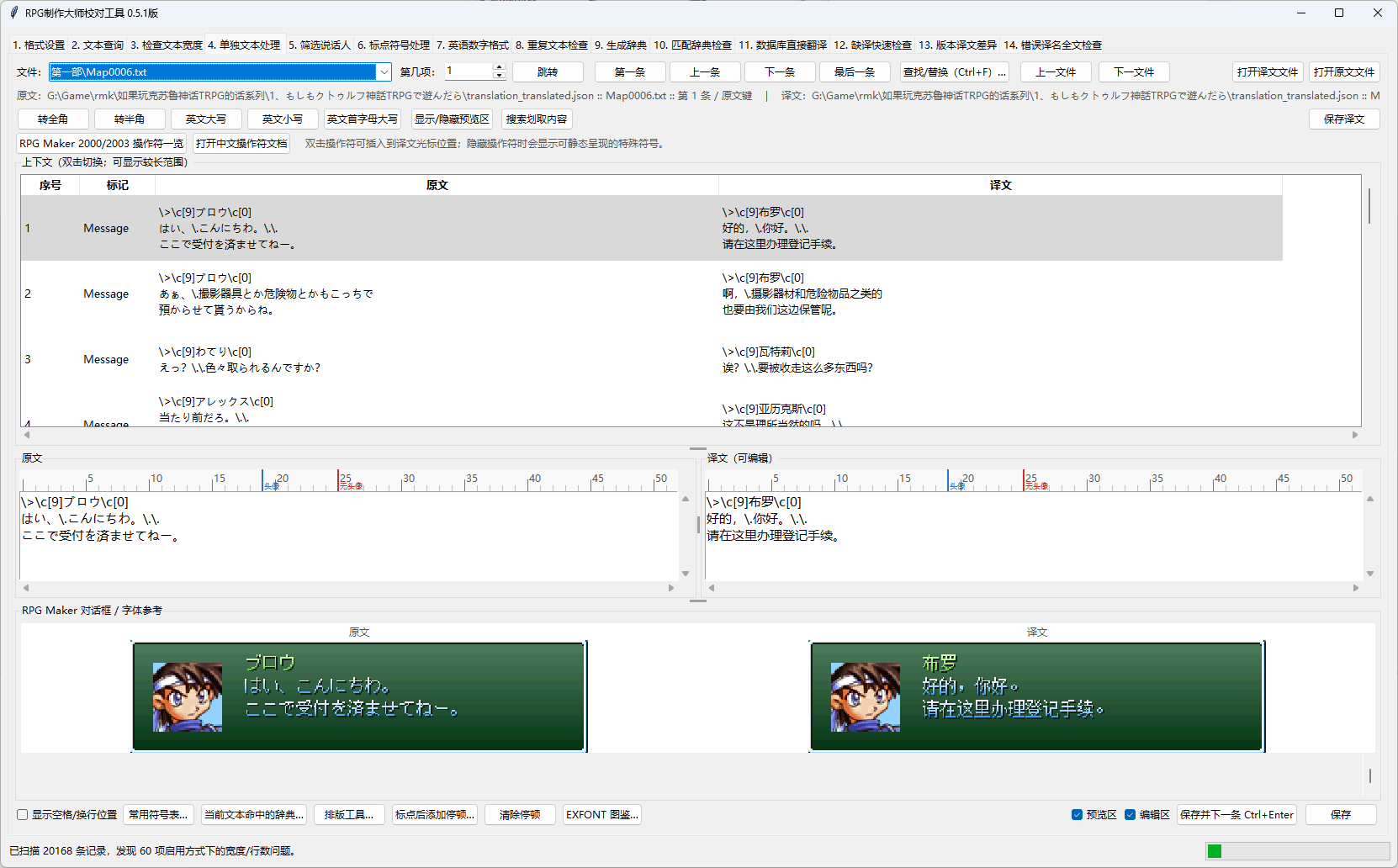The image size is (1398, 868).
Task: Click the 保存译文 button
Action: pyautogui.click(x=1344, y=119)
